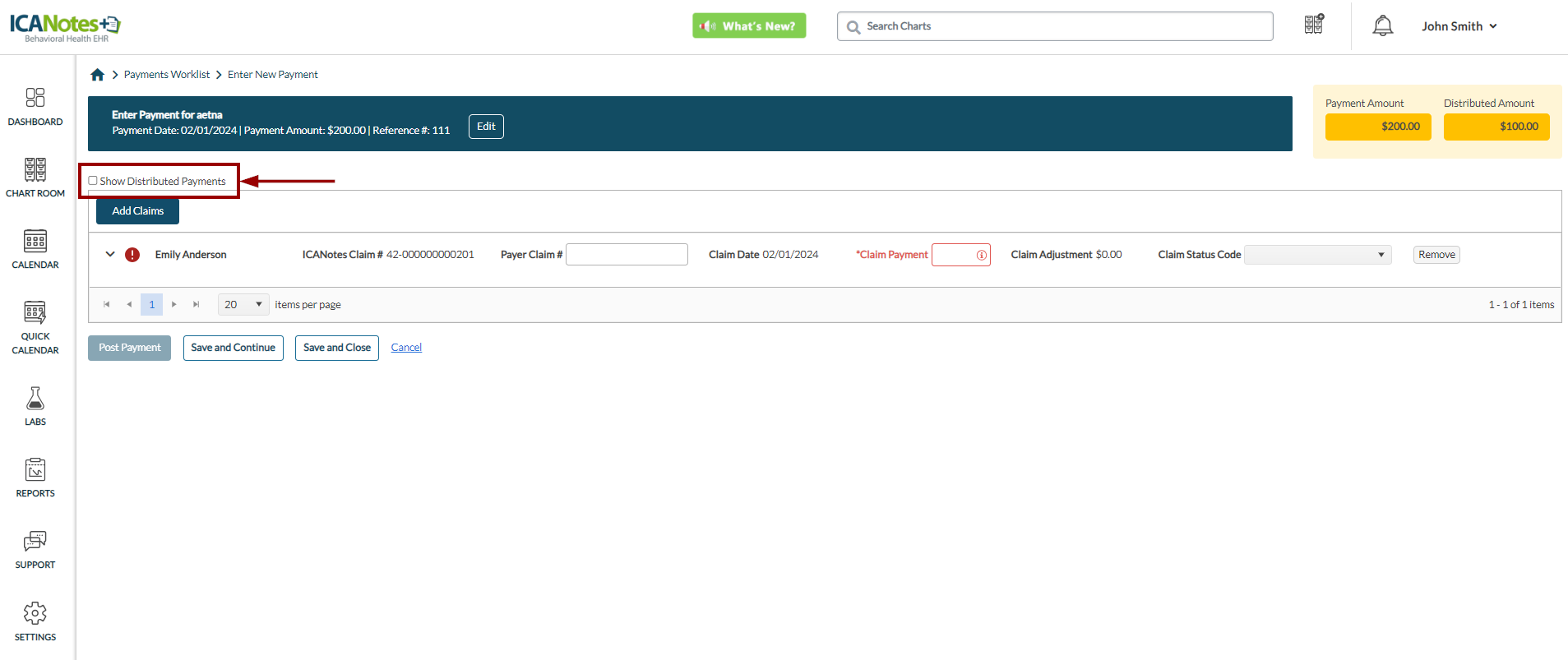The image size is (1568, 660).
Task: Click the home icon in breadcrumb
Action: pos(97,75)
